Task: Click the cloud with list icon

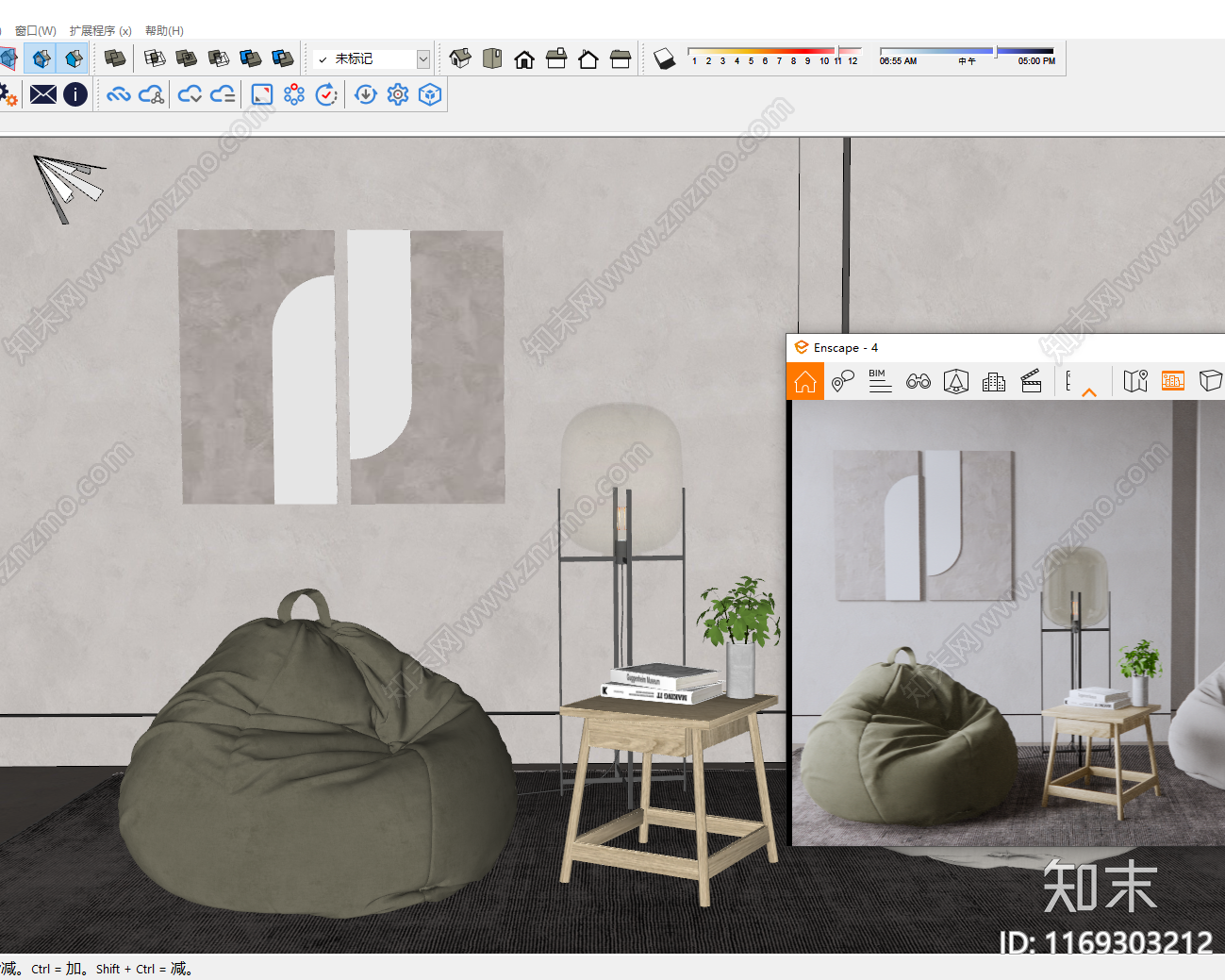Action: (223, 94)
